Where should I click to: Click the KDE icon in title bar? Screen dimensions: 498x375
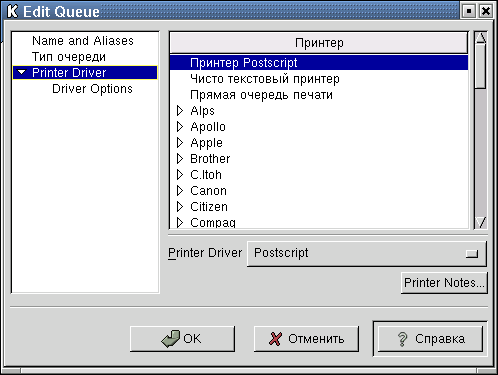pyautogui.click(x=12, y=11)
